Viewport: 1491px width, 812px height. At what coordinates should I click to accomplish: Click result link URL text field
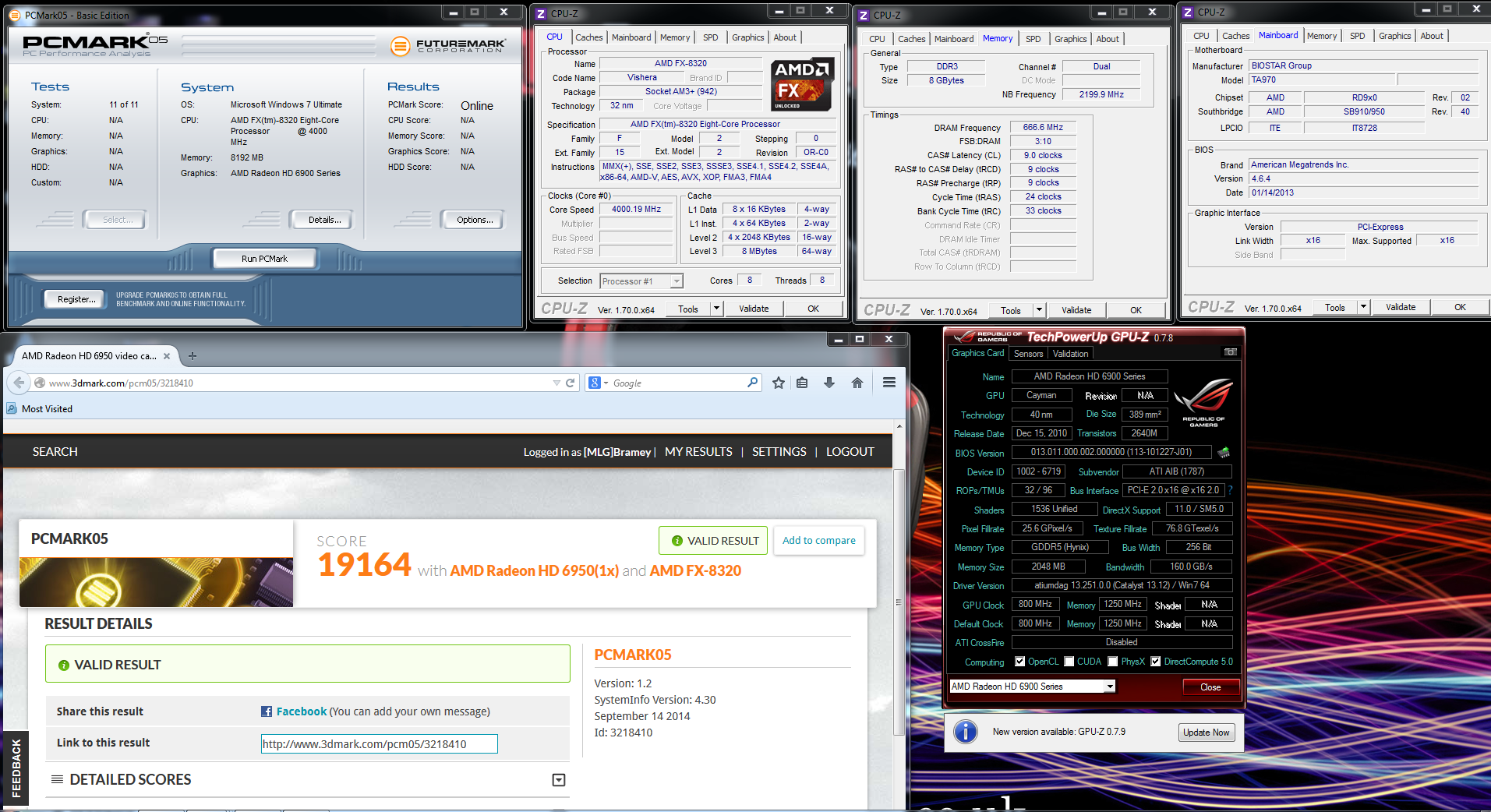tap(379, 744)
